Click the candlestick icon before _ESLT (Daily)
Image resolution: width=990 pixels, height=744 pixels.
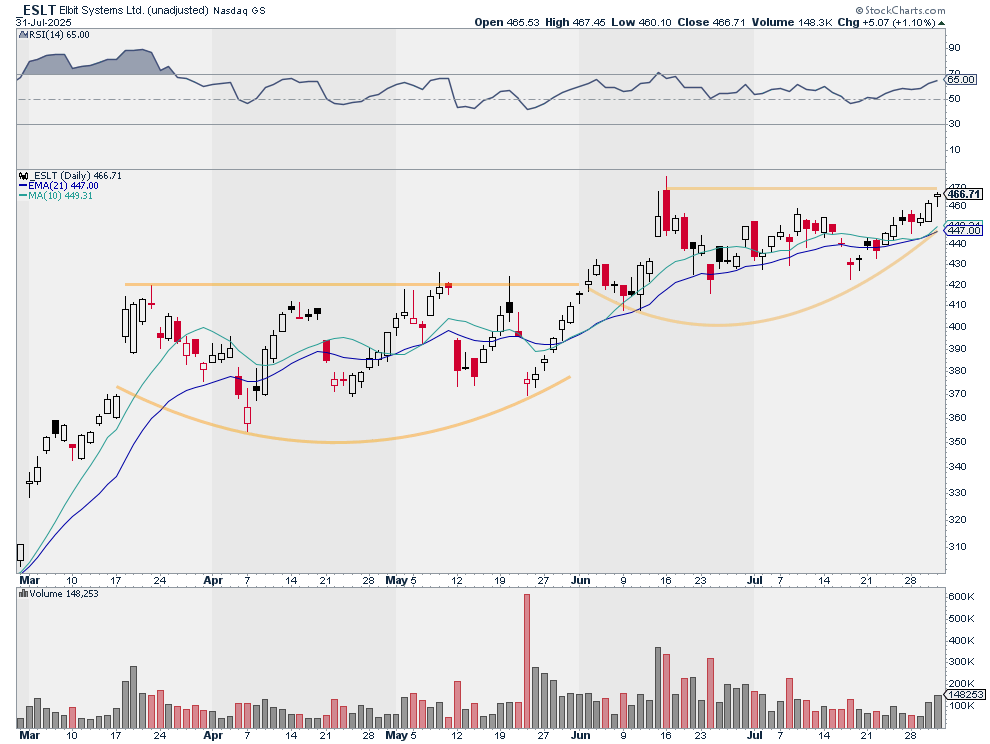click(24, 176)
